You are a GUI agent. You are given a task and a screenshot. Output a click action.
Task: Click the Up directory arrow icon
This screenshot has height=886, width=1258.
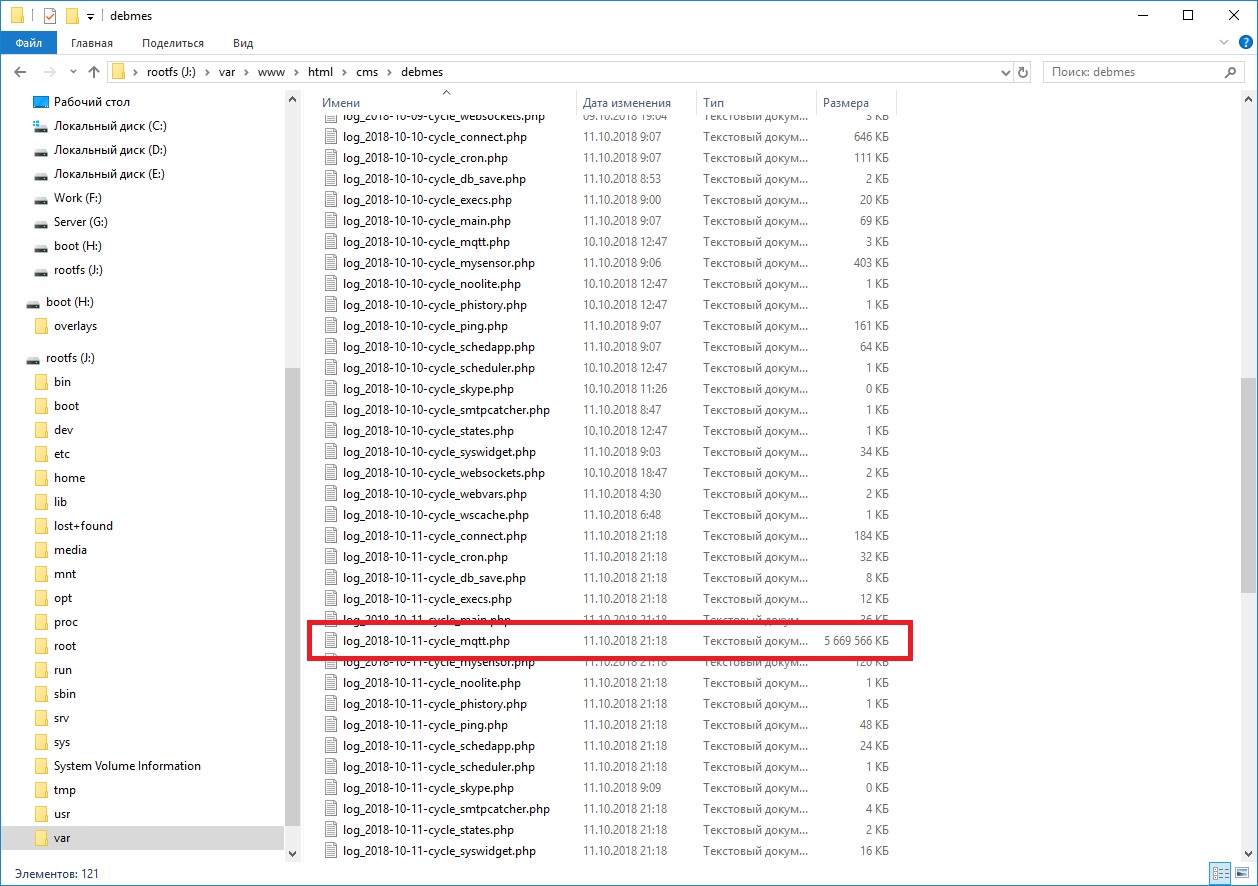(94, 72)
